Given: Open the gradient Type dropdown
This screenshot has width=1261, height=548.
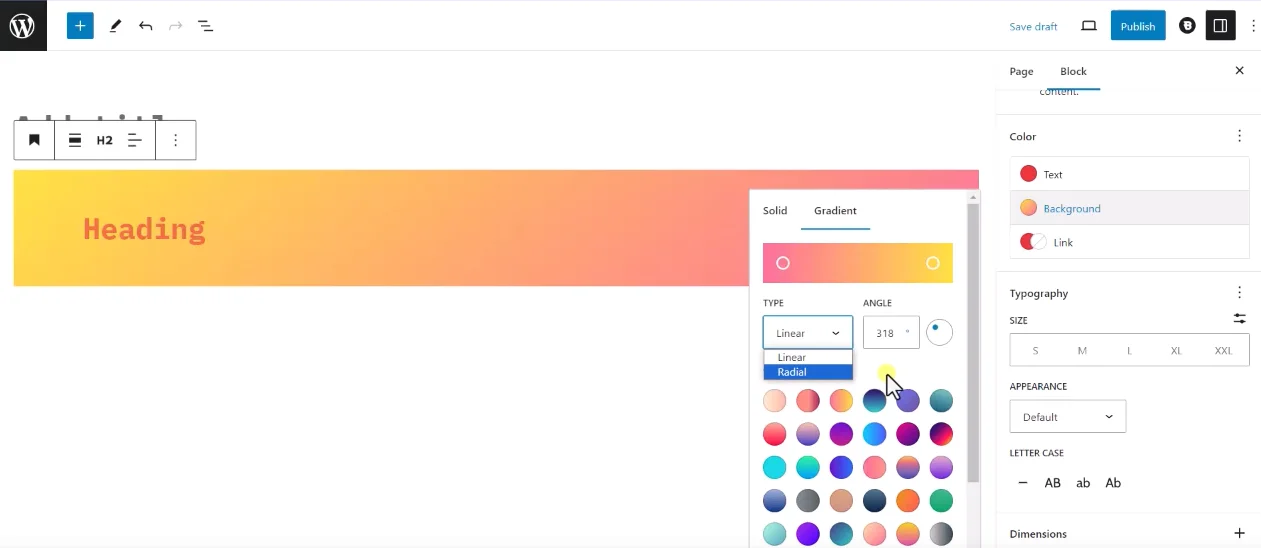Looking at the screenshot, I should [807, 333].
